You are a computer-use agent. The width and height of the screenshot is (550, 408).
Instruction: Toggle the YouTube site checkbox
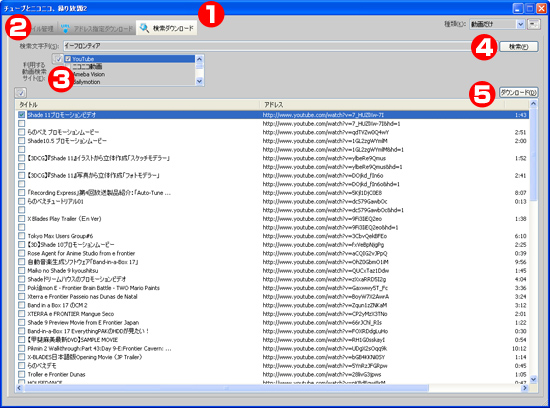(68, 59)
